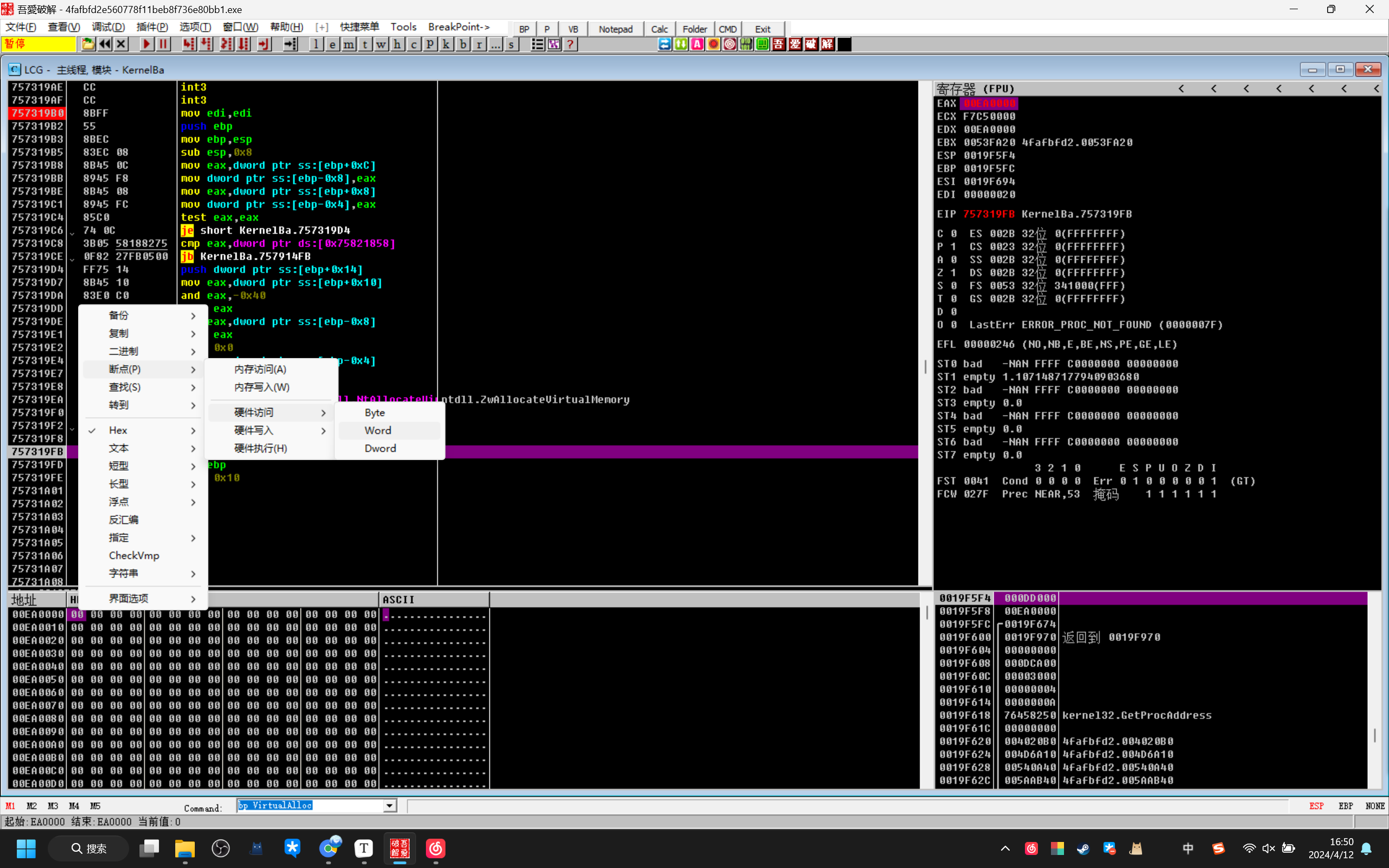The height and width of the screenshot is (868, 1389).
Task: Choose 内存访问(A) breakpoint option
Action: 271,368
